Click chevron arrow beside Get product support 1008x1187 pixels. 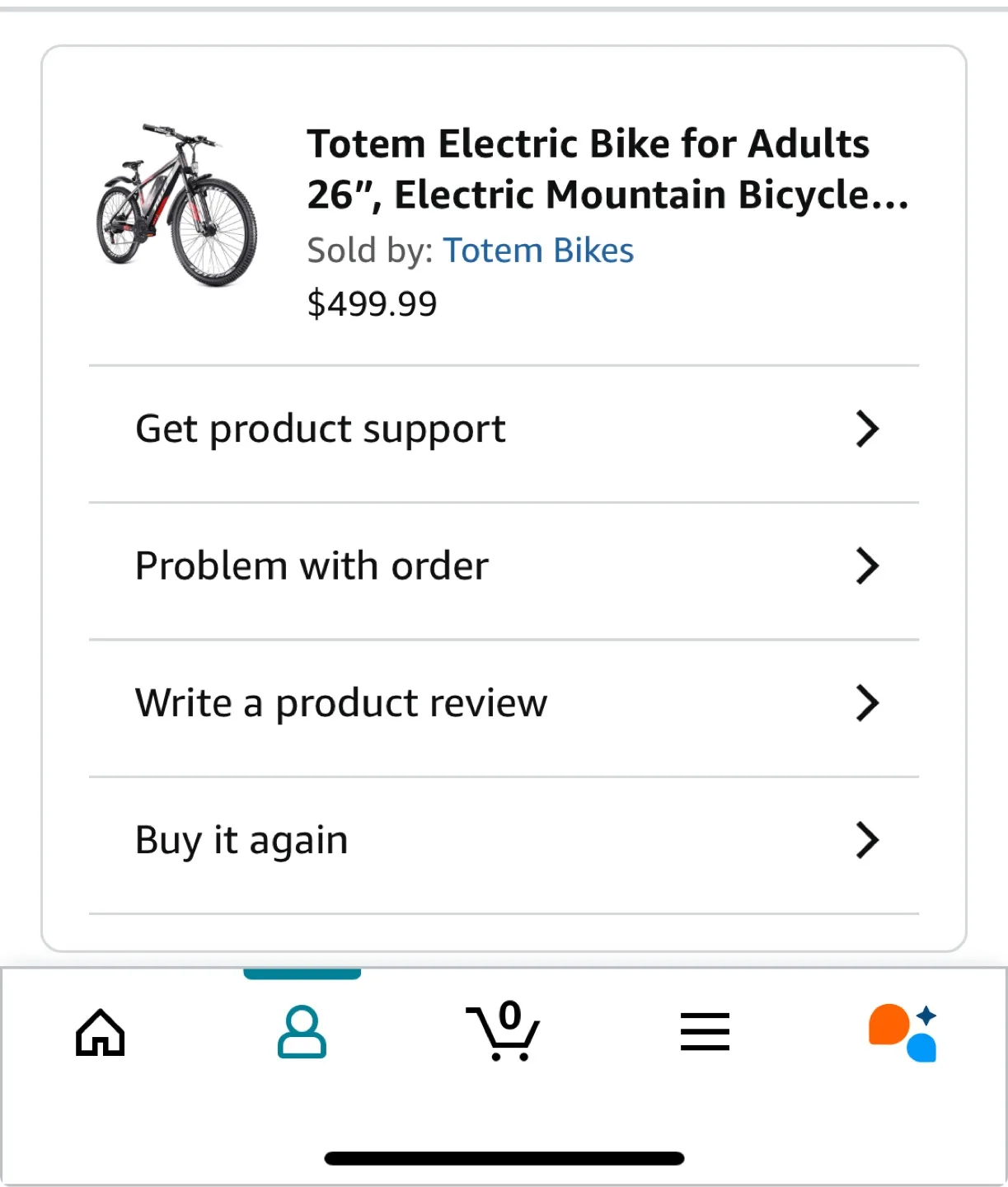867,429
